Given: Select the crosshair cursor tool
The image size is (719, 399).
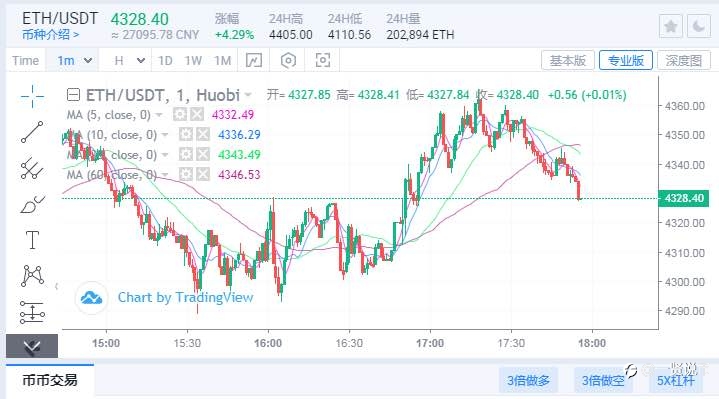Looking at the screenshot, I should (x=32, y=96).
